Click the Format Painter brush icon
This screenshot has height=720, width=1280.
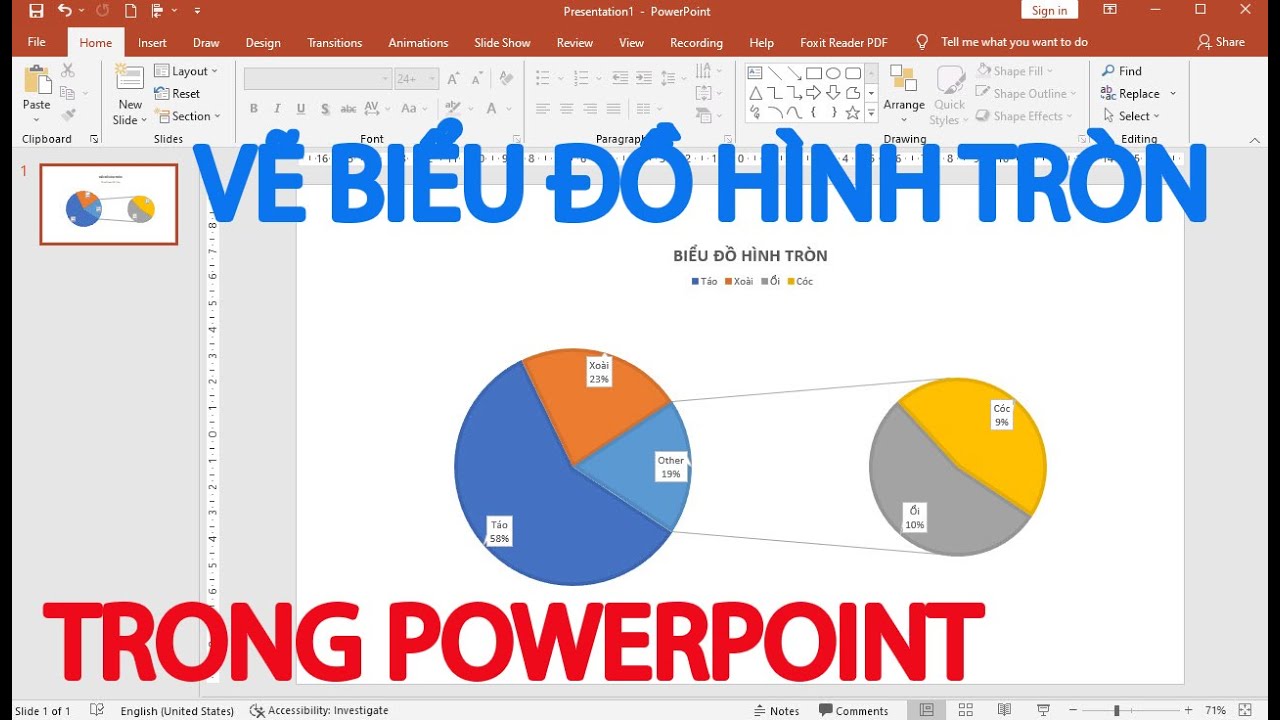pyautogui.click(x=68, y=116)
